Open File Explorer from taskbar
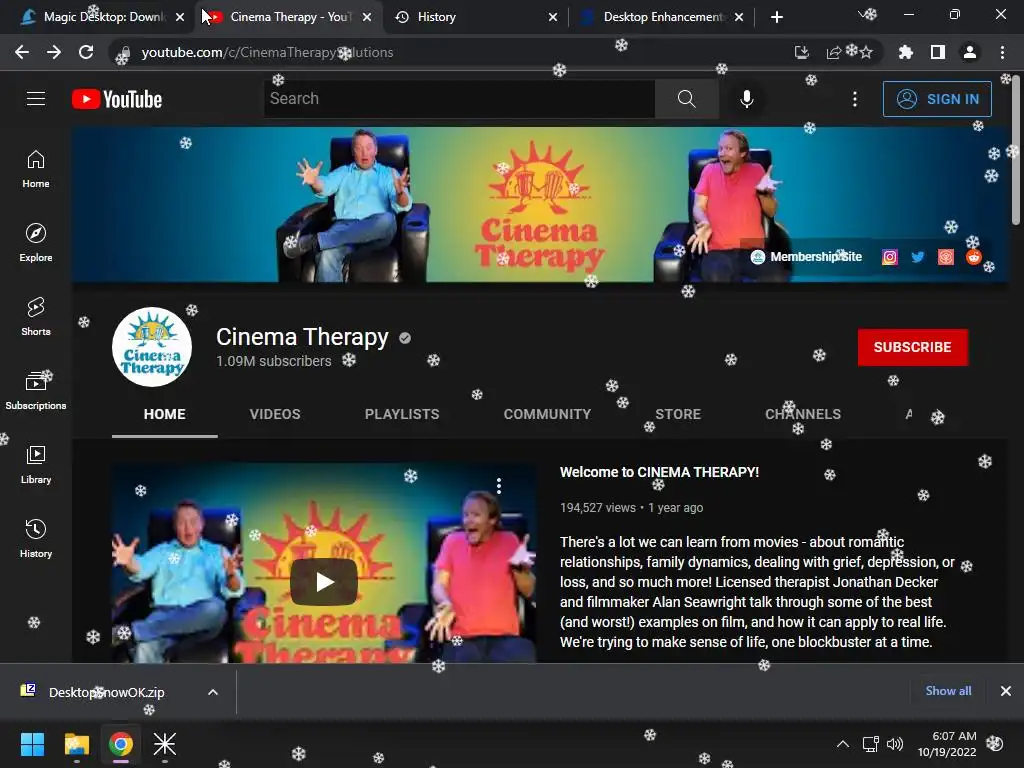The width and height of the screenshot is (1024, 768). pos(77,744)
